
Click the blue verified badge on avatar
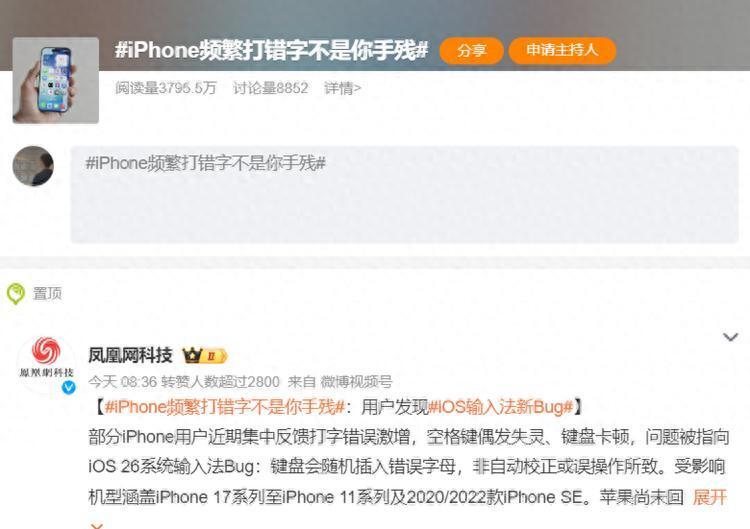tap(68, 387)
